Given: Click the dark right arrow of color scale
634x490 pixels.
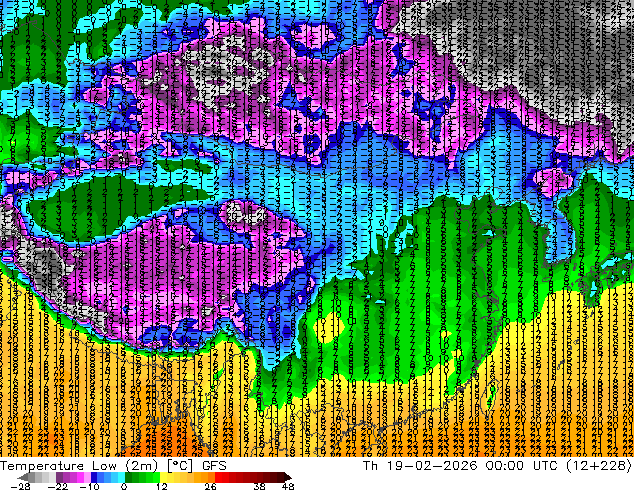Looking at the screenshot, I should tap(288, 477).
